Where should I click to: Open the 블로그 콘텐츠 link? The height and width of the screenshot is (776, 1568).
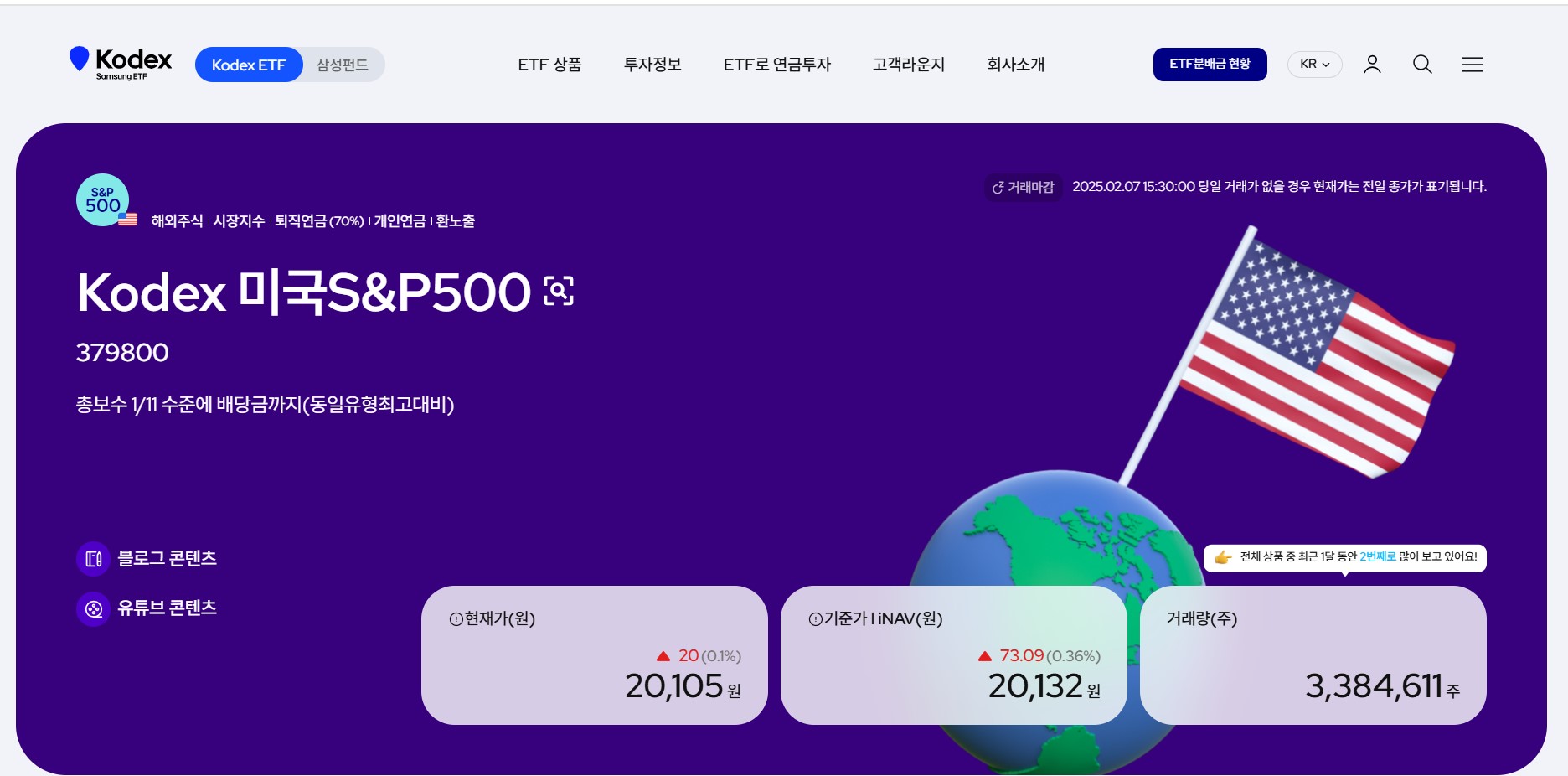(168, 558)
